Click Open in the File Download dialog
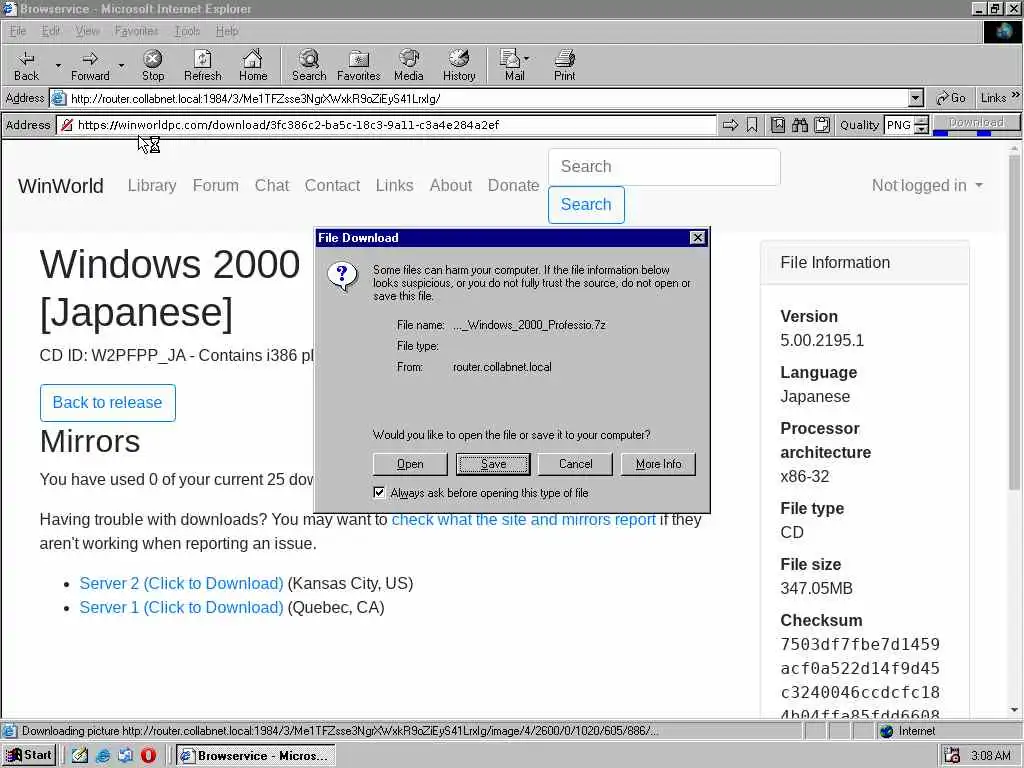Viewport: 1024px width, 768px height. coord(410,464)
